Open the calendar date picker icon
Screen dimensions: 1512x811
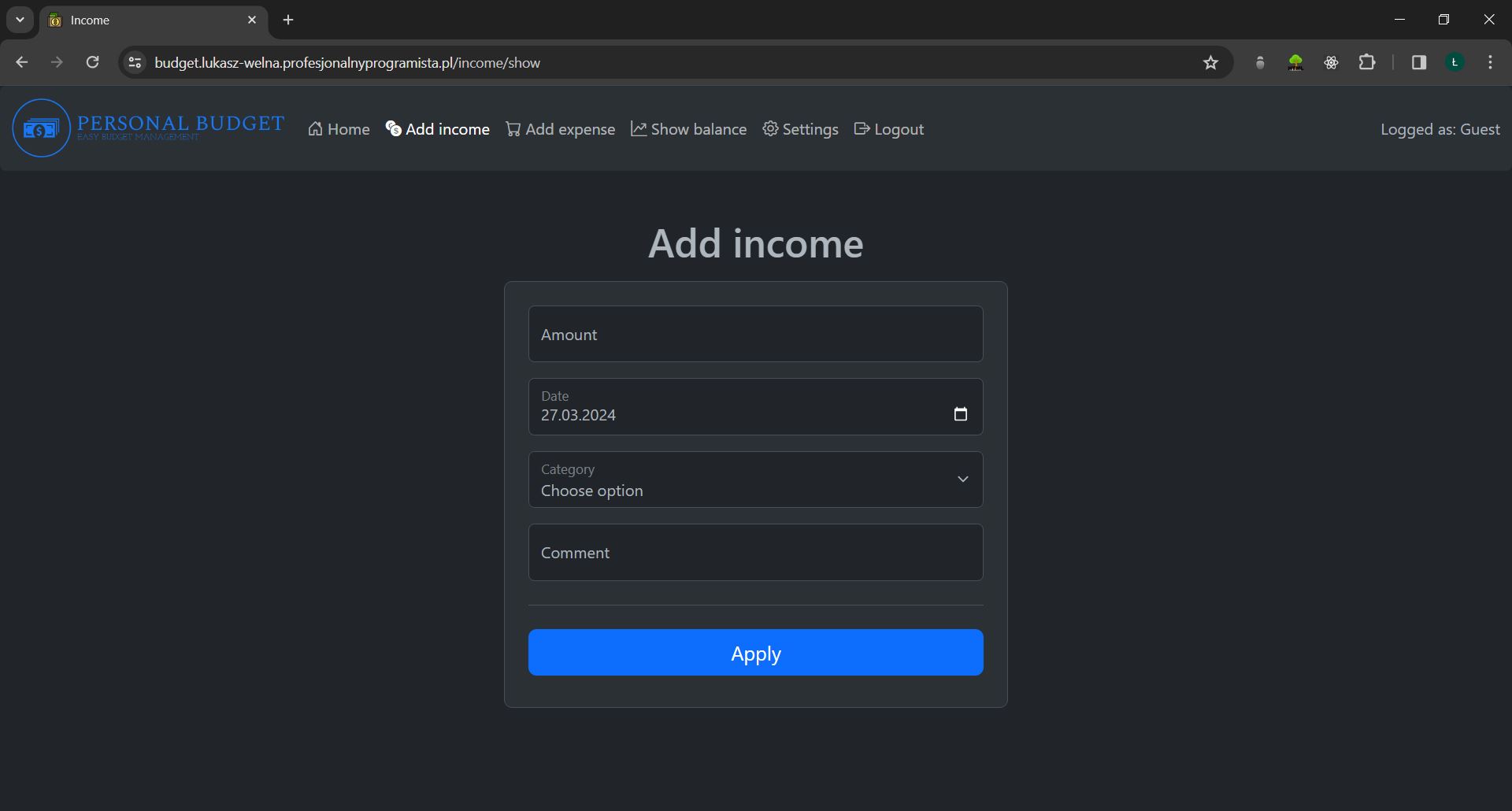pyautogui.click(x=960, y=414)
